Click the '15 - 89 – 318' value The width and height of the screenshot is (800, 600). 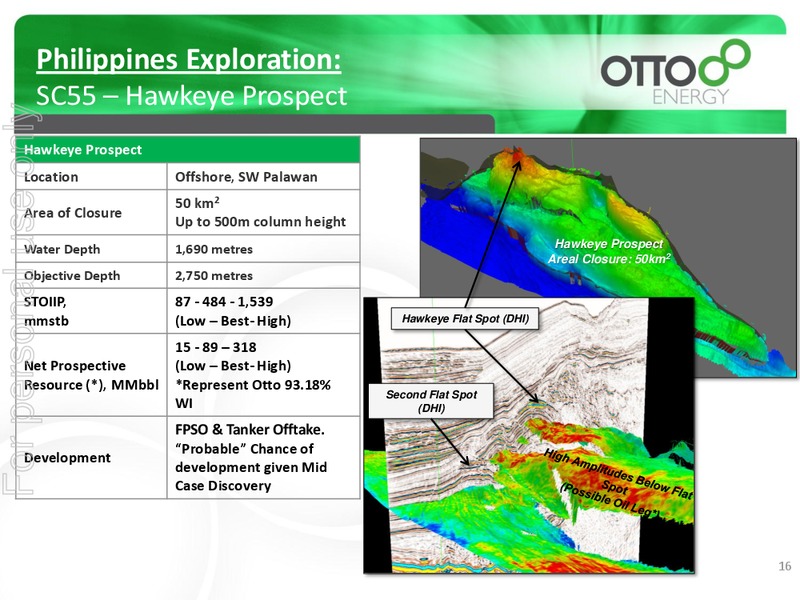coord(215,347)
